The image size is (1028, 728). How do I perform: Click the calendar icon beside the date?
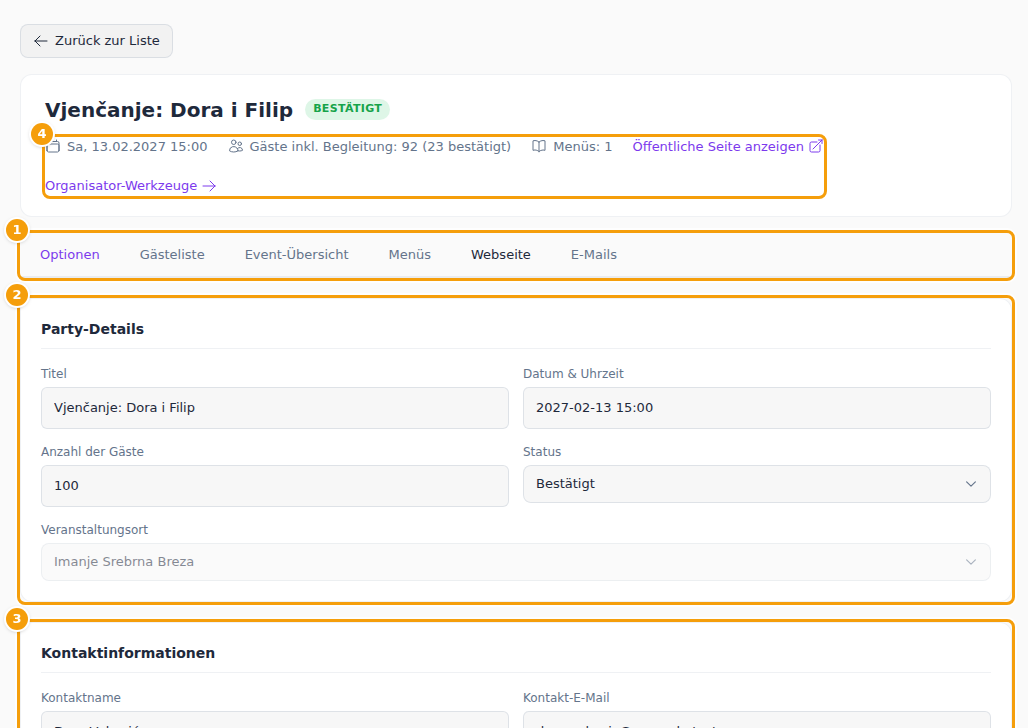coord(54,146)
